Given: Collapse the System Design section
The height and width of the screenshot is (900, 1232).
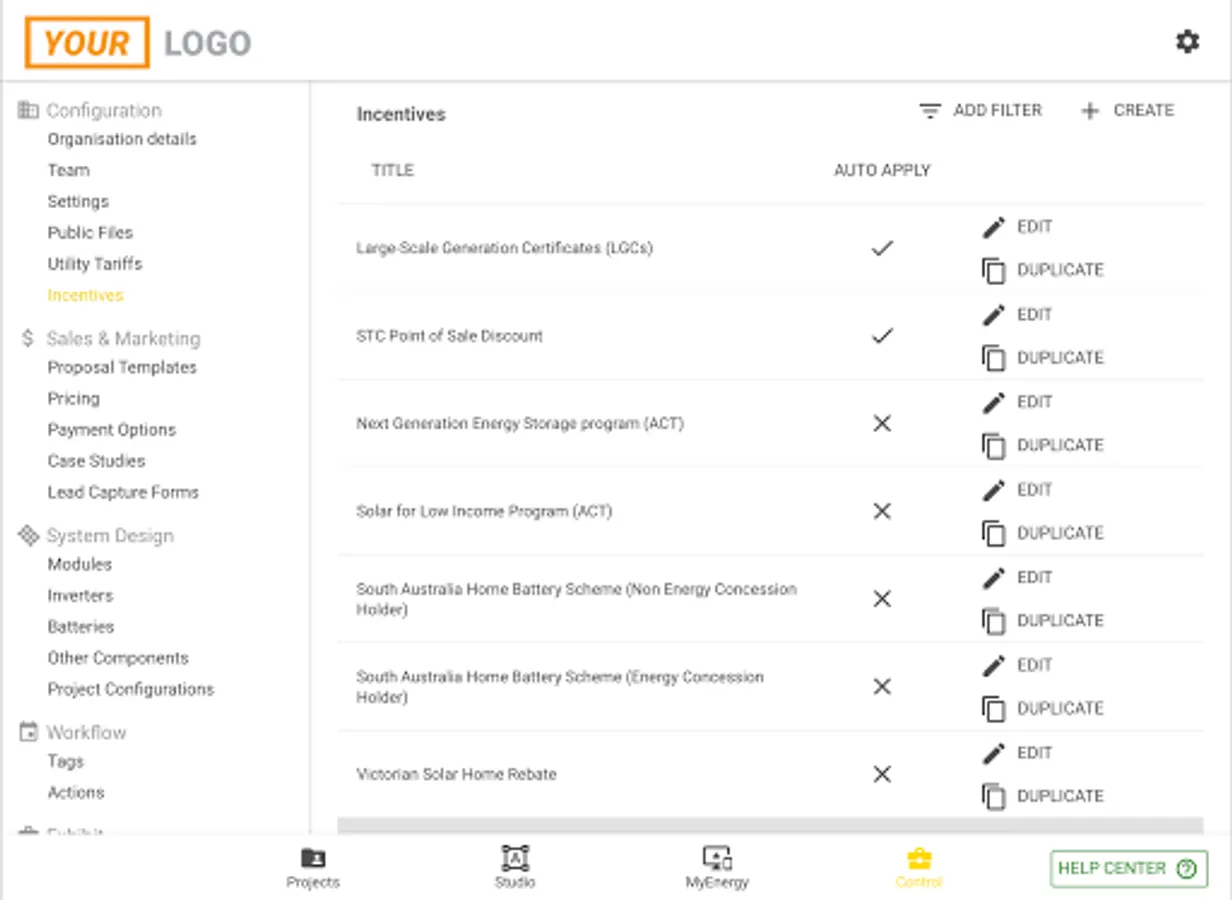Looking at the screenshot, I should 109,535.
